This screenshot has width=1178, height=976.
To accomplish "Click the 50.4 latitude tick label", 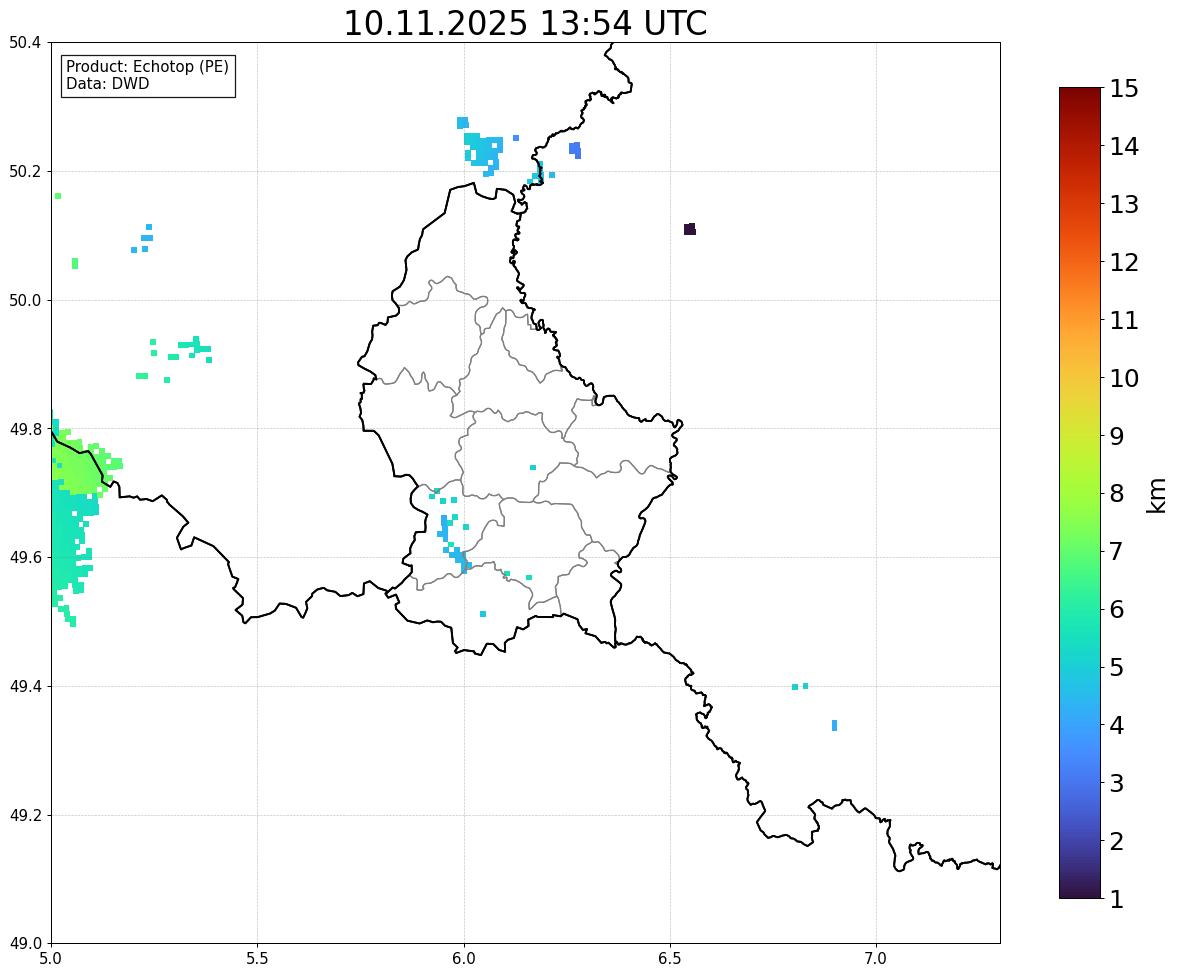I will (x=25, y=43).
